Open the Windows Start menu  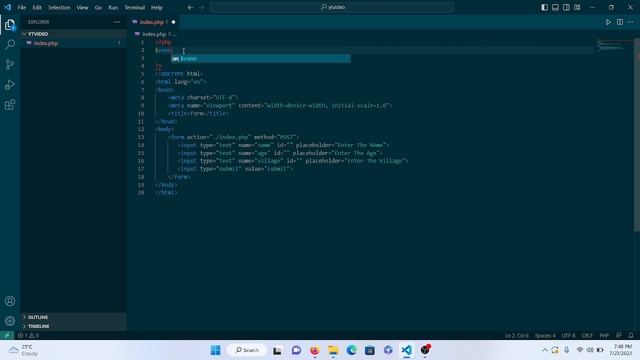click(x=216, y=350)
